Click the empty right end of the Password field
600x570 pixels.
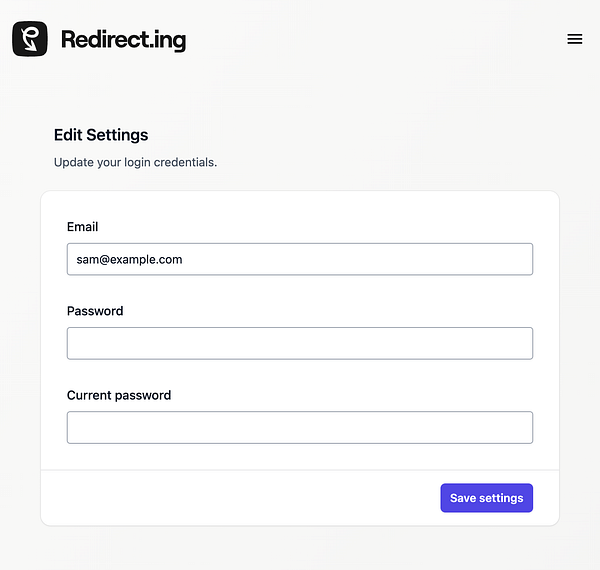click(x=500, y=343)
